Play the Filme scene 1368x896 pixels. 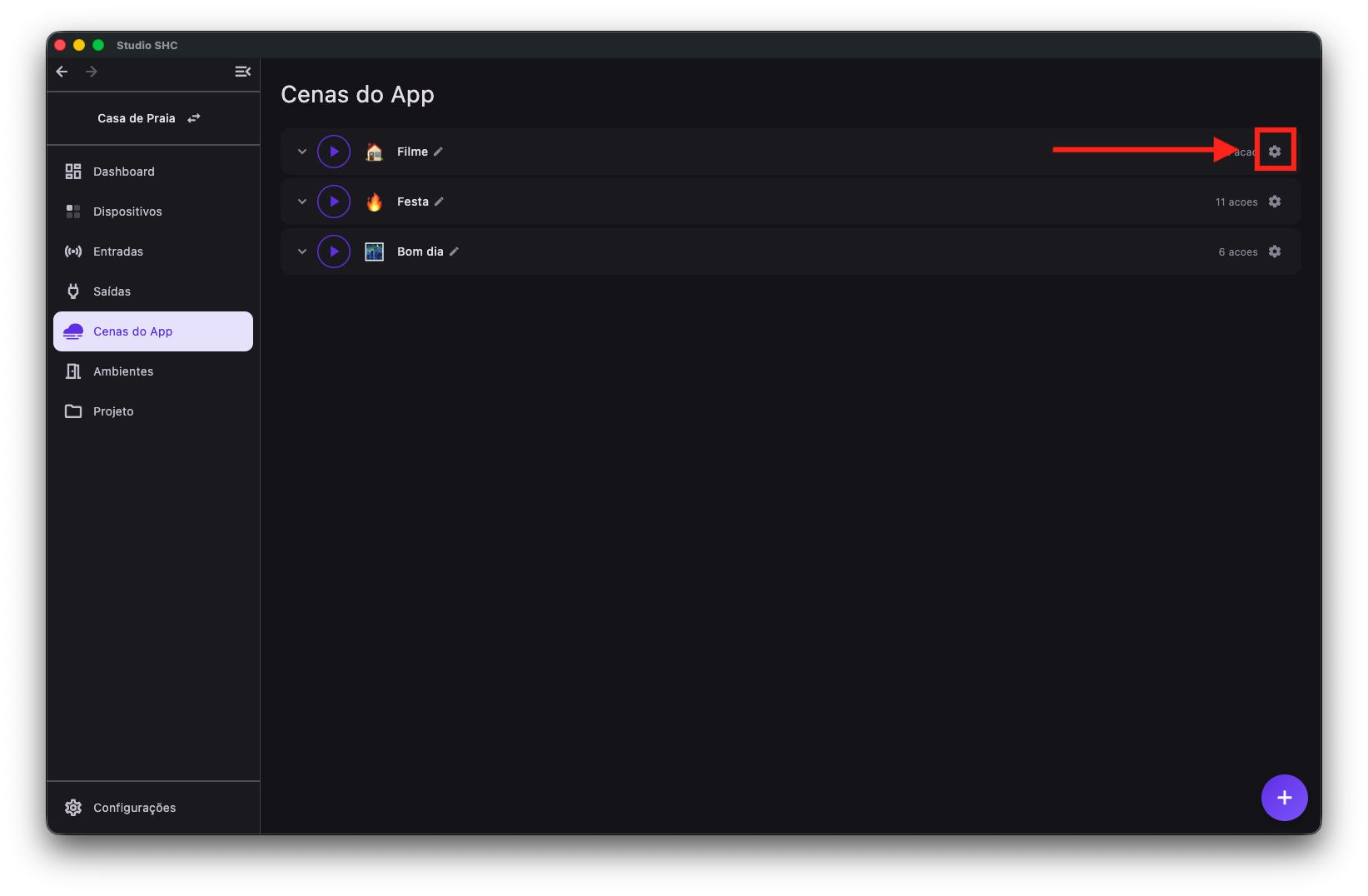pos(334,152)
